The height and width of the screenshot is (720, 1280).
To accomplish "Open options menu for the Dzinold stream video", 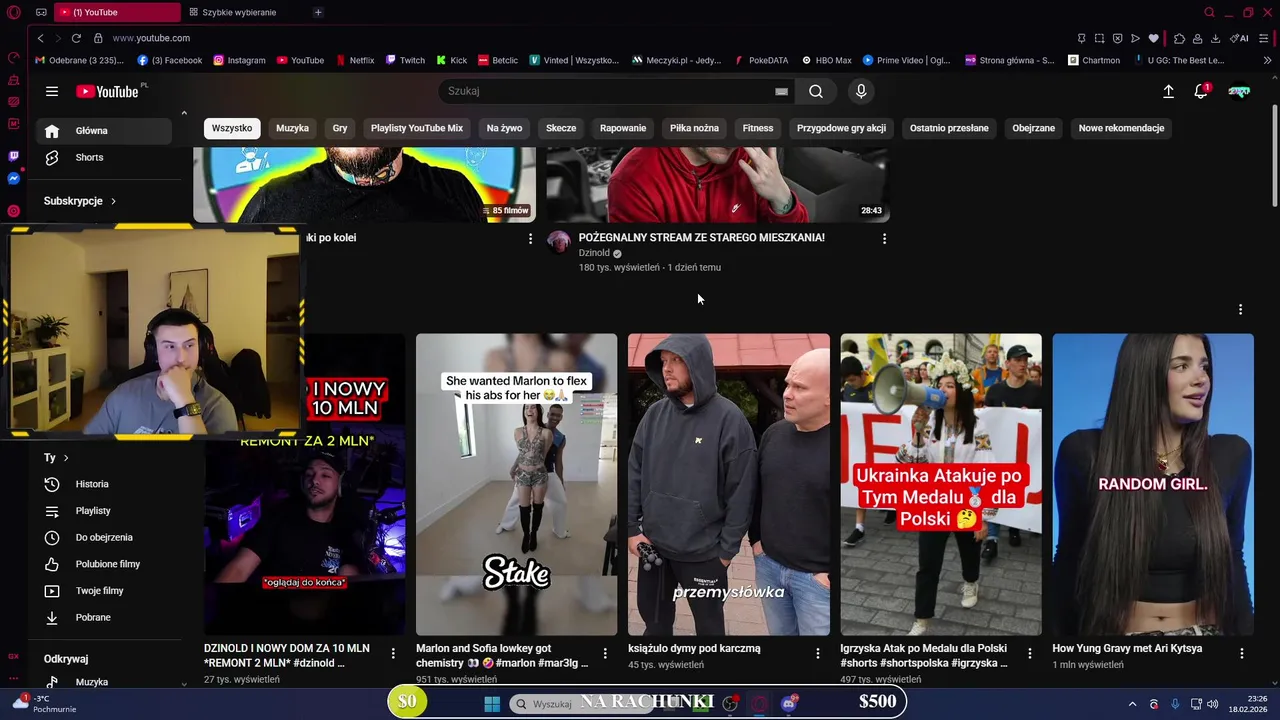I will [x=884, y=239].
